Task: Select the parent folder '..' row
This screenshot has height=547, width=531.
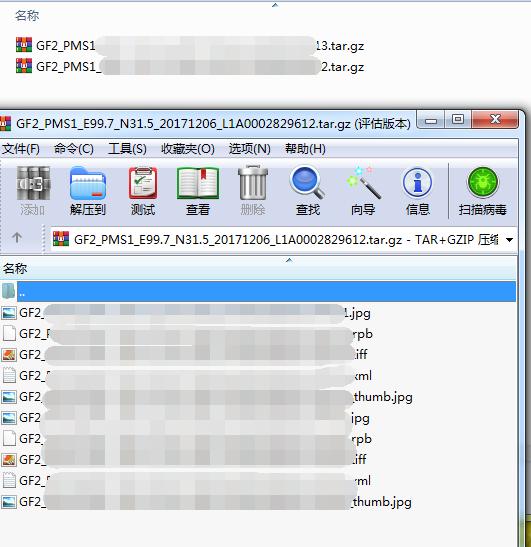Action: coord(258,292)
